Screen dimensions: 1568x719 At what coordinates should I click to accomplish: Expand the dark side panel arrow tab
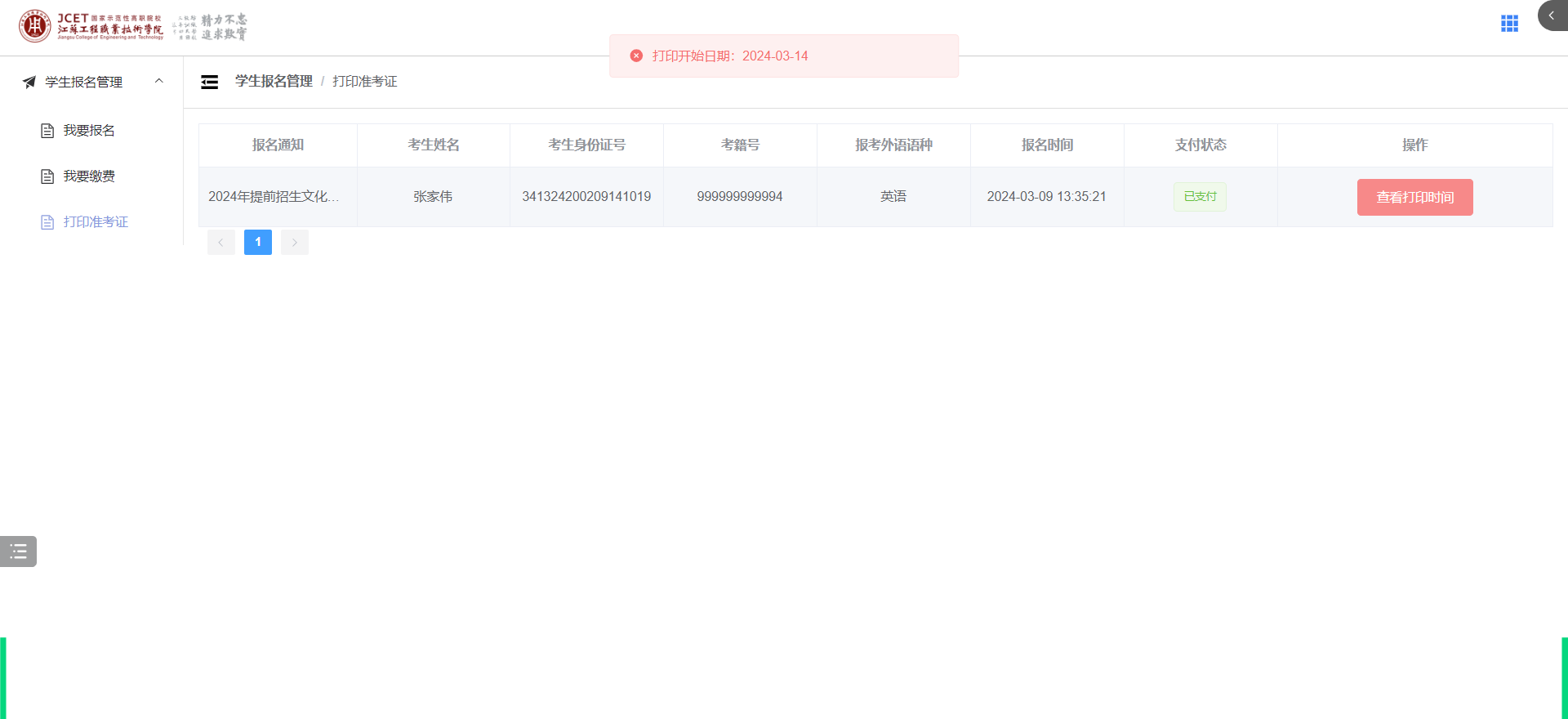pyautogui.click(x=1552, y=16)
